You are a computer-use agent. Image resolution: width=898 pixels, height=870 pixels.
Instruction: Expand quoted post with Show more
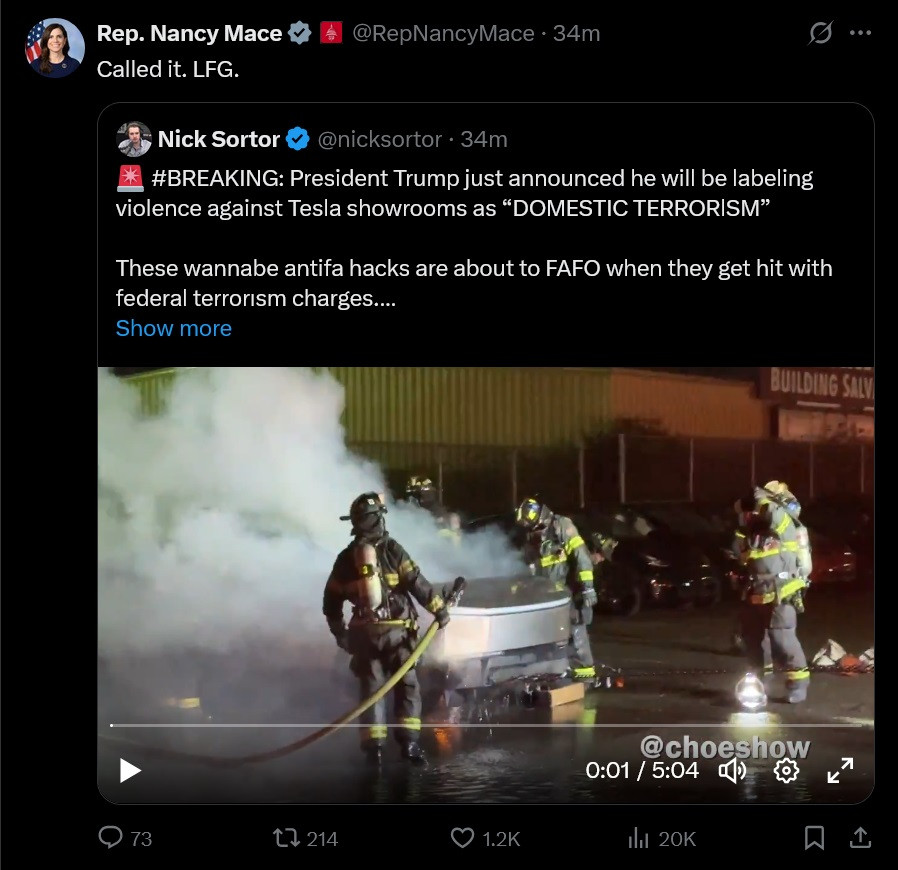(173, 328)
